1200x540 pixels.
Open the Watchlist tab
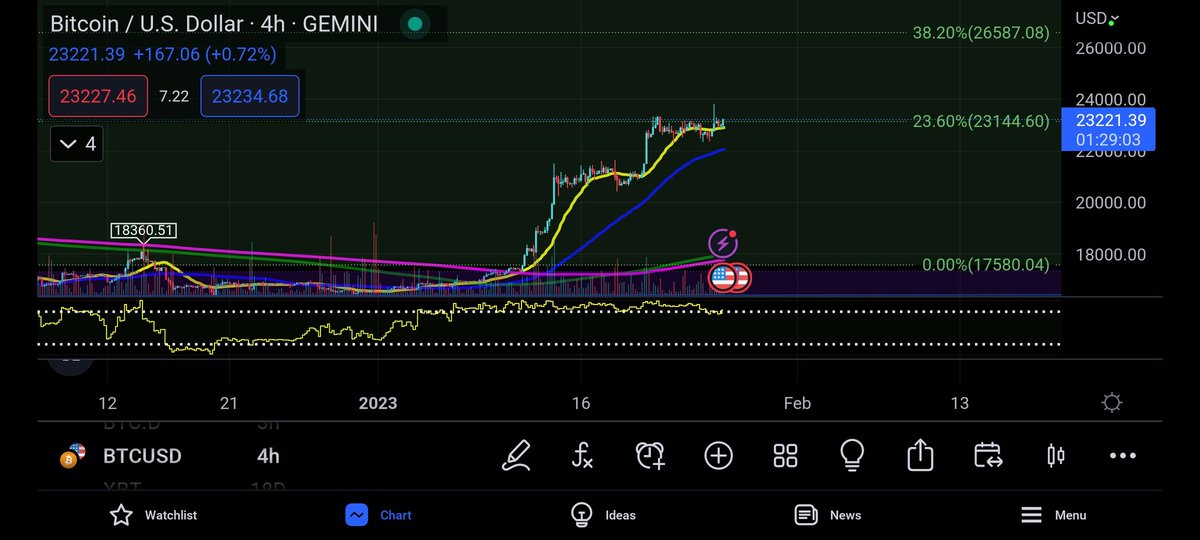click(153, 515)
